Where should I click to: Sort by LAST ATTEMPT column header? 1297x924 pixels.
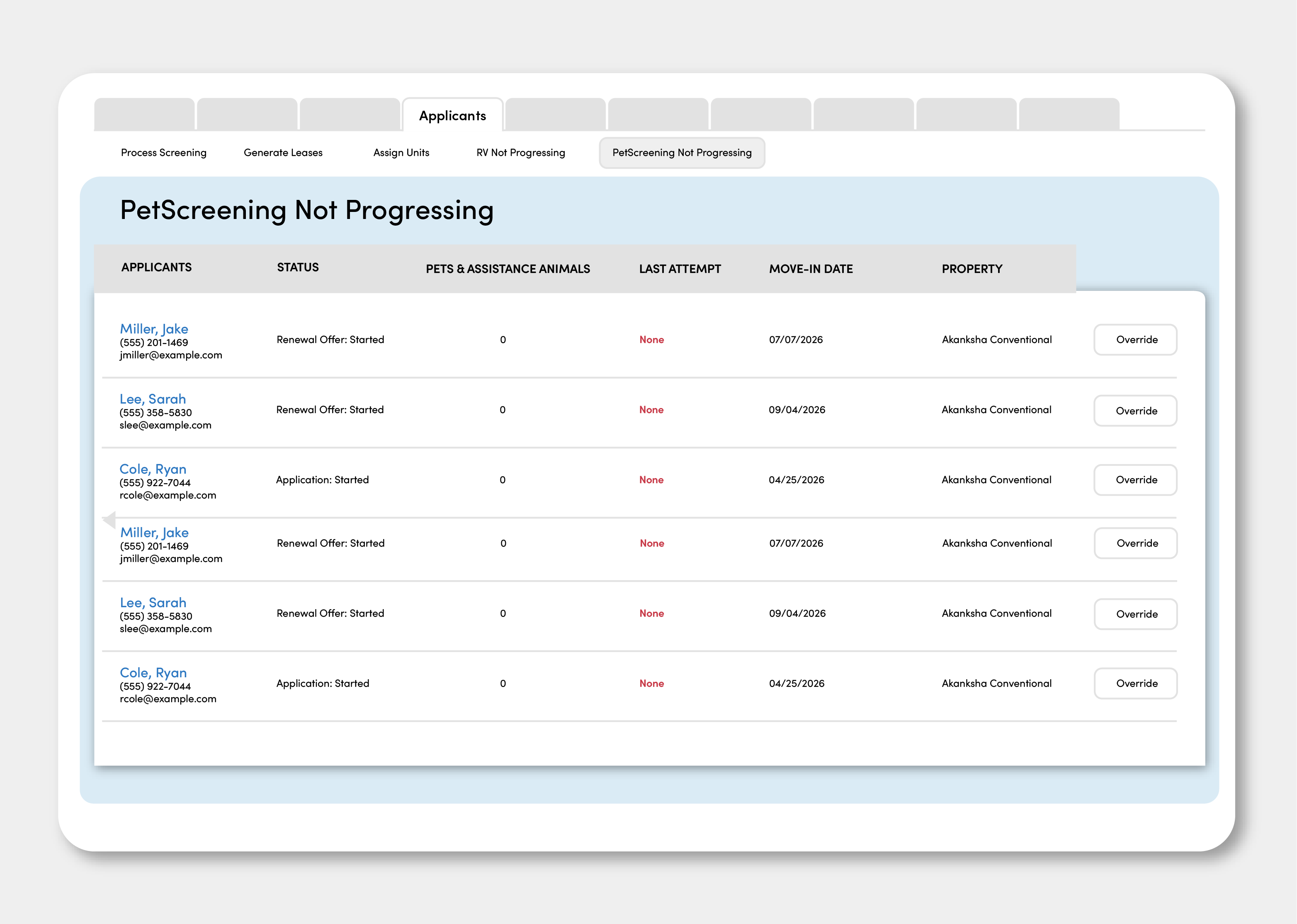click(679, 269)
